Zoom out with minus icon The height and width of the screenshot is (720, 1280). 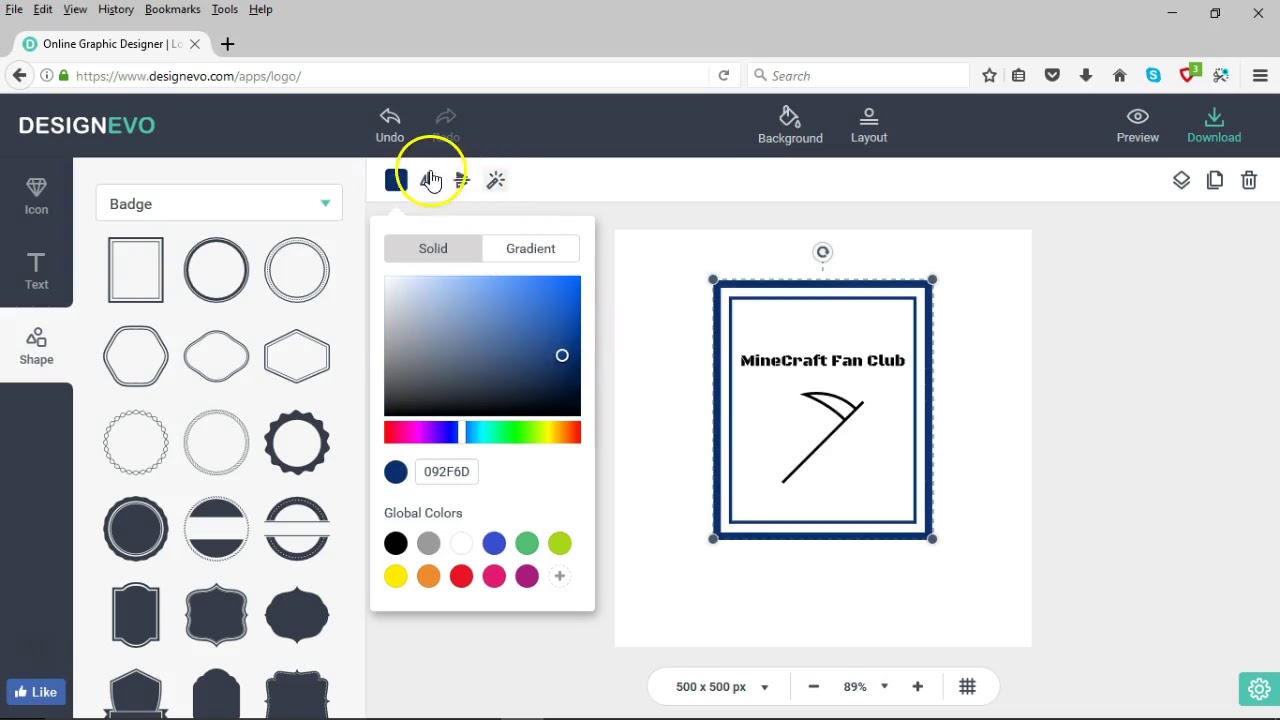813,686
